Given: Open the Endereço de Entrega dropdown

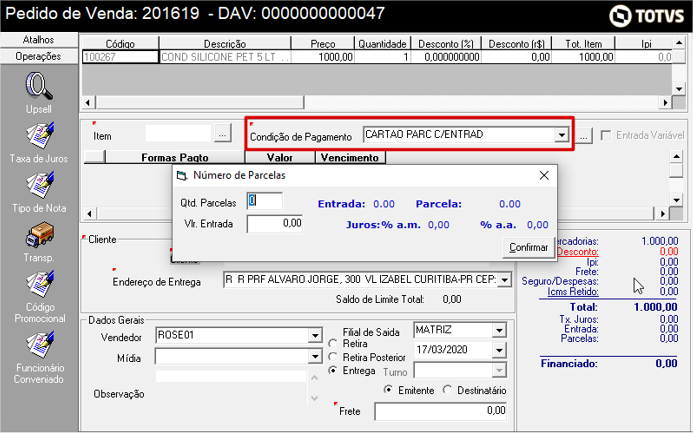Looking at the screenshot, I should [x=504, y=280].
